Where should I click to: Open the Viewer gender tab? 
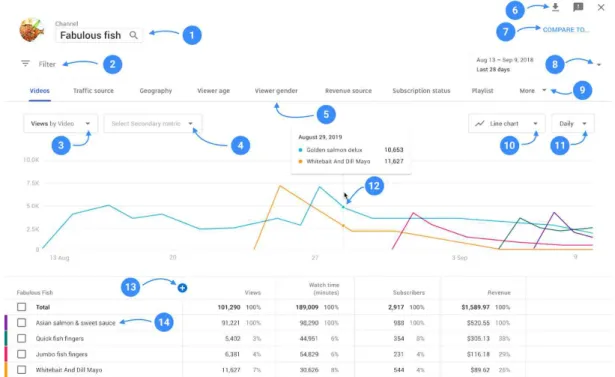[276, 91]
